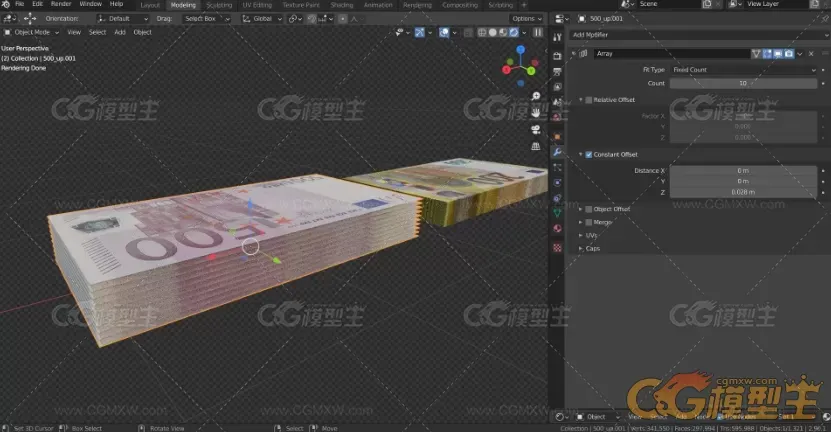Screen dimensions: 831x432
Task: Switch to the Shading workspace tab
Action: coord(341,5)
